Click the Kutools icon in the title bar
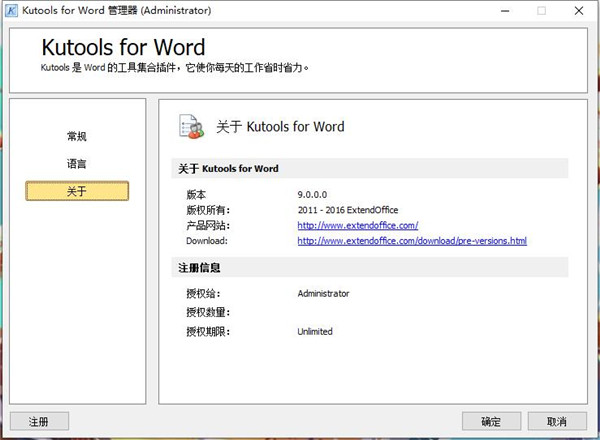The image size is (600, 440). tap(14, 11)
